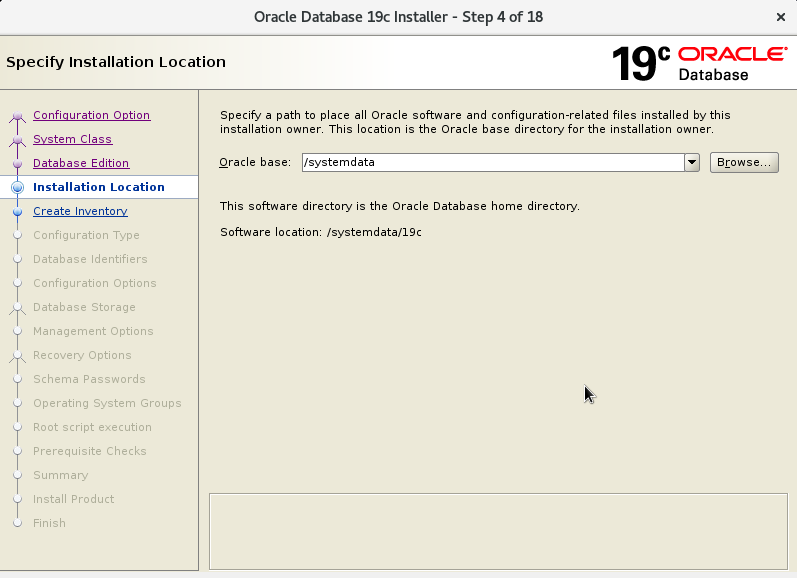Screen dimensions: 797x578
Task: Click the Create Inventory step bullet icon
Action: pos(17,211)
